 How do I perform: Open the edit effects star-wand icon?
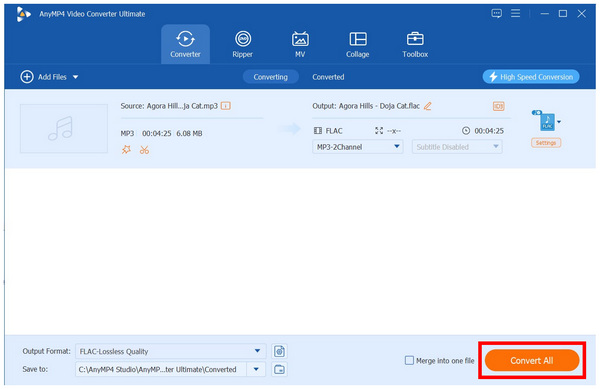pyautogui.click(x=126, y=150)
